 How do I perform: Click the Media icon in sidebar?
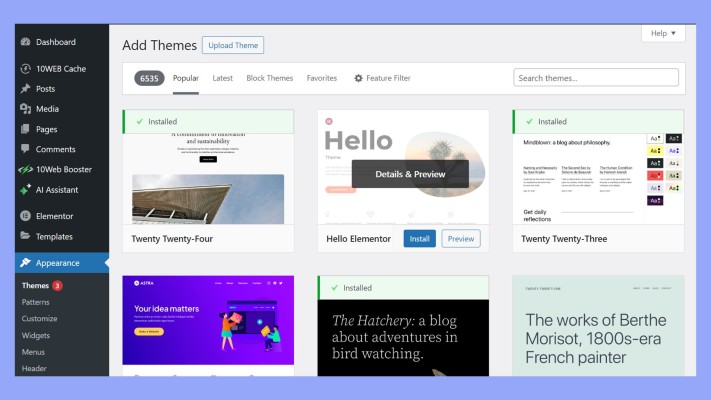pos(24,109)
